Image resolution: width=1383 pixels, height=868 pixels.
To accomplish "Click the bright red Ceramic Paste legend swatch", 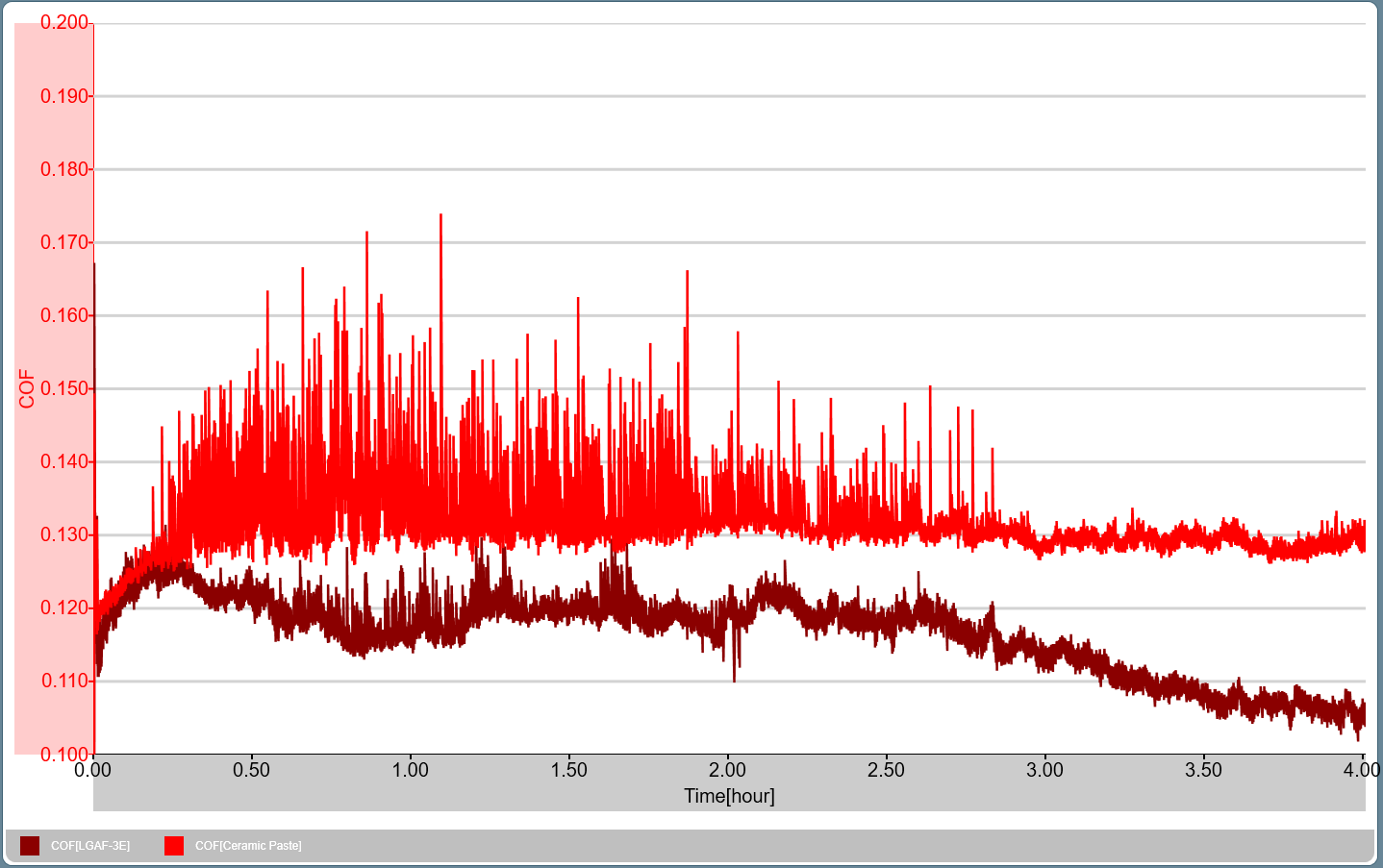I will [174, 846].
